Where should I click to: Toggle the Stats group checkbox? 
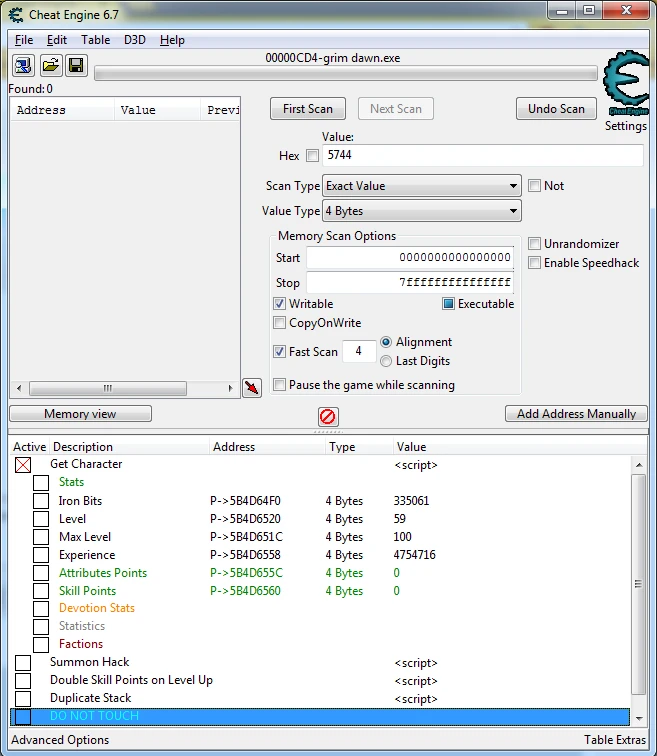tap(41, 483)
